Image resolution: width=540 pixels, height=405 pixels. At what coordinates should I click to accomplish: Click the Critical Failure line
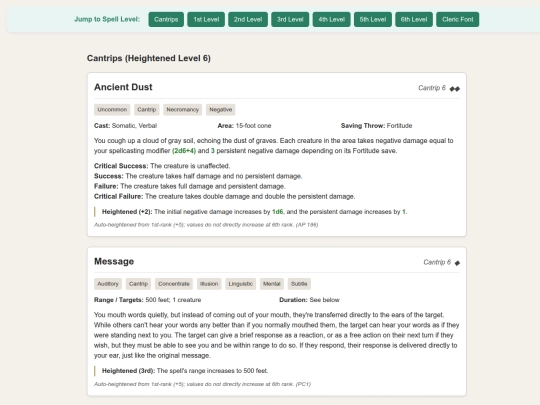click(x=225, y=197)
